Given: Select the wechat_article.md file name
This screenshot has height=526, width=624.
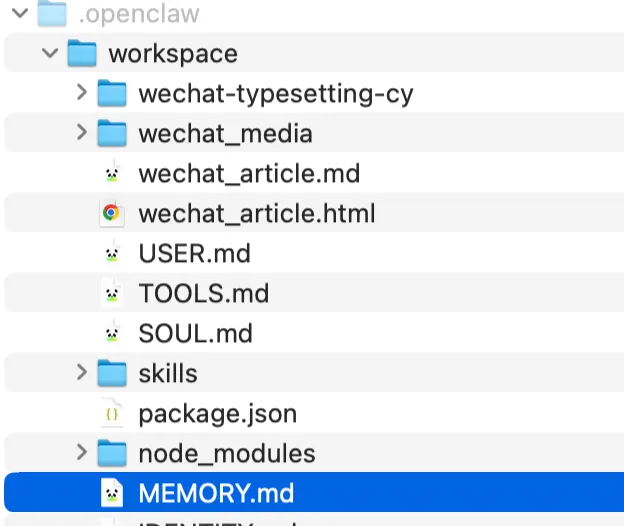Looking at the screenshot, I should [x=249, y=174].
